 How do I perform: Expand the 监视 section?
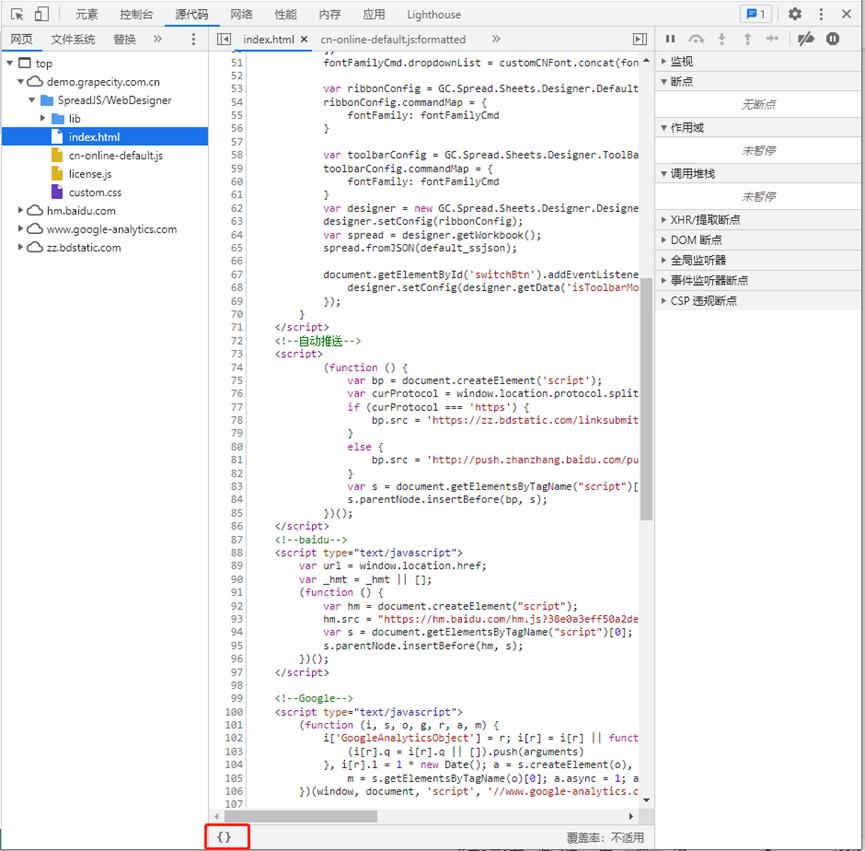[684, 60]
